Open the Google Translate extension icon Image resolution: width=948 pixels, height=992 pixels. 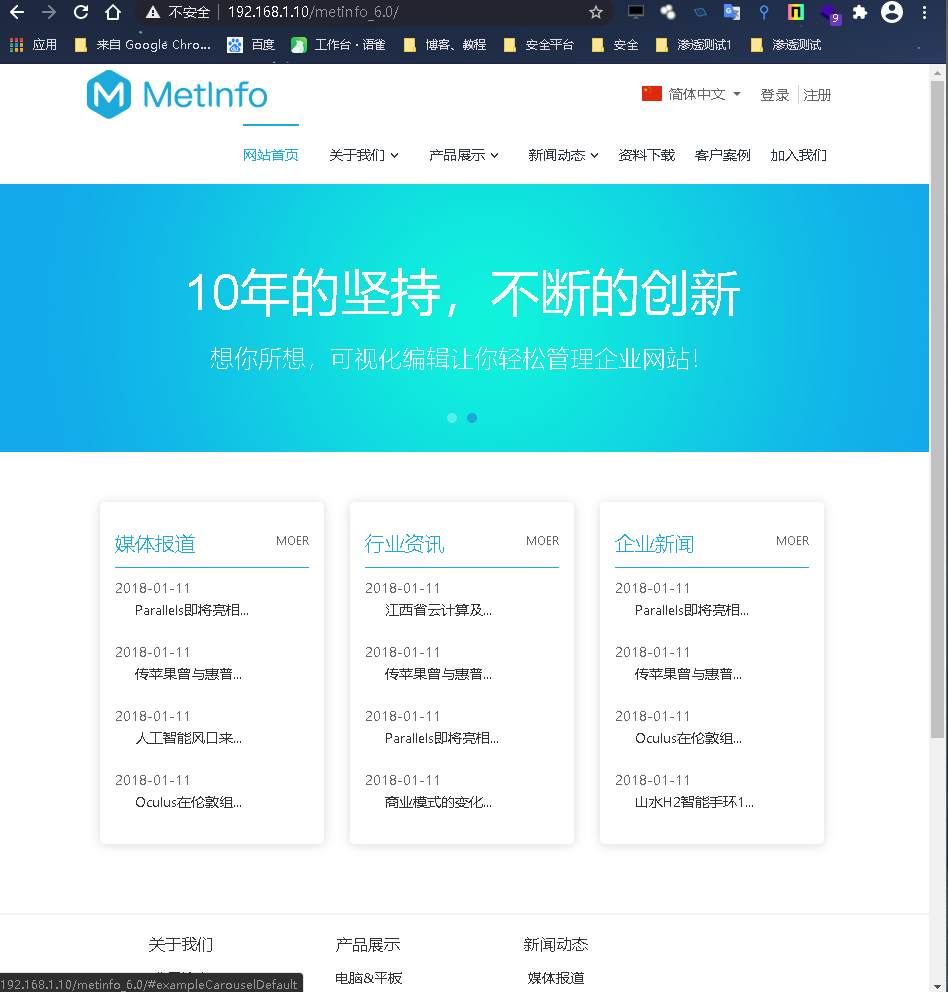(x=731, y=12)
